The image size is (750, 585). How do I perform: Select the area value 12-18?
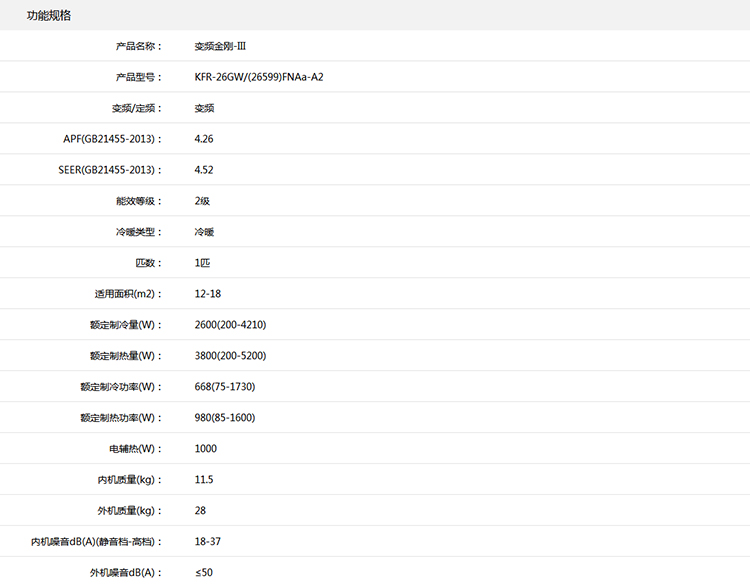(x=208, y=294)
